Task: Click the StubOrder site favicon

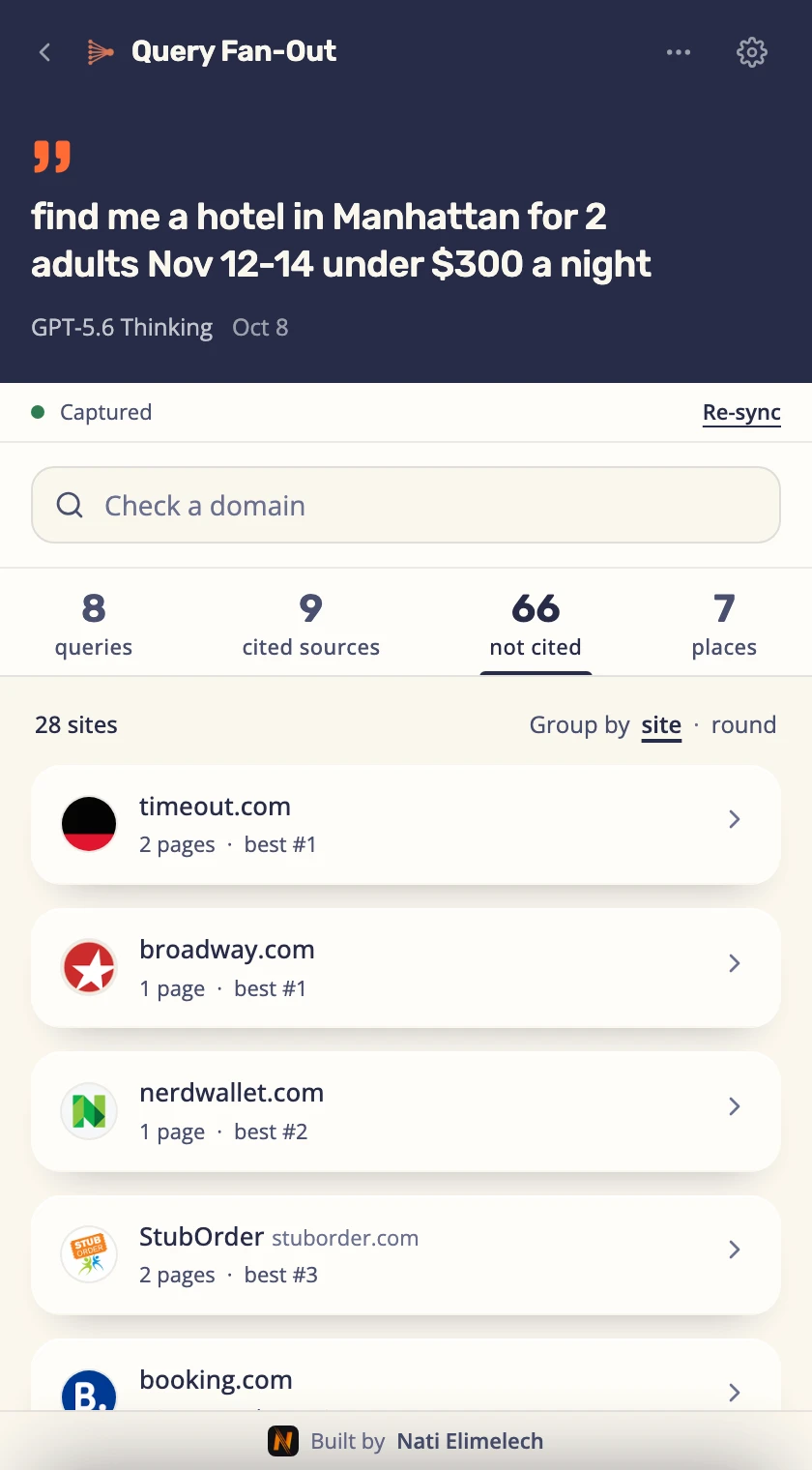Action: pos(89,1253)
